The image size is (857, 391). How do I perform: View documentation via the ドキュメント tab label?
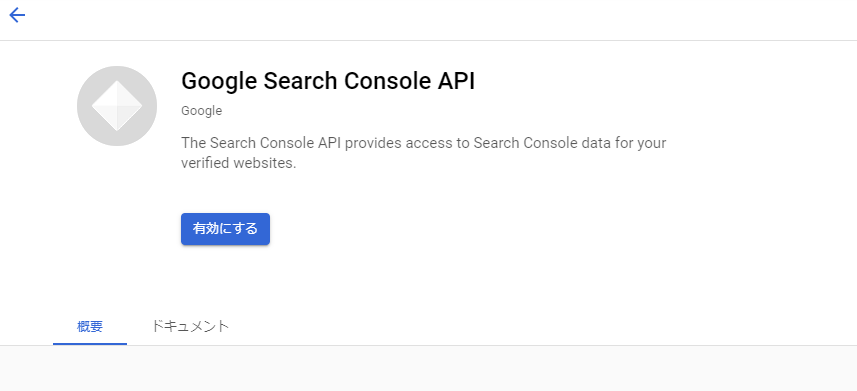tap(189, 326)
